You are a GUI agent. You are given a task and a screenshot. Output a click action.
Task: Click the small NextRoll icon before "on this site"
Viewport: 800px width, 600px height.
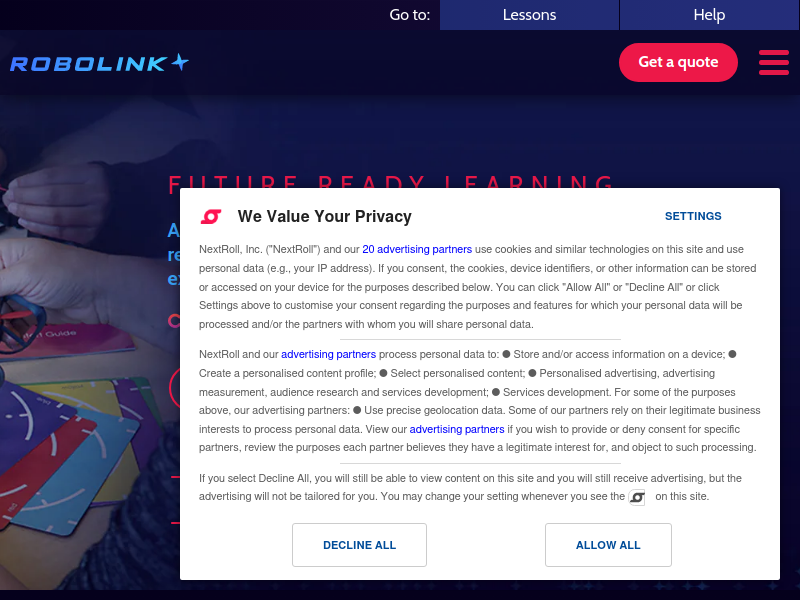pyautogui.click(x=637, y=497)
